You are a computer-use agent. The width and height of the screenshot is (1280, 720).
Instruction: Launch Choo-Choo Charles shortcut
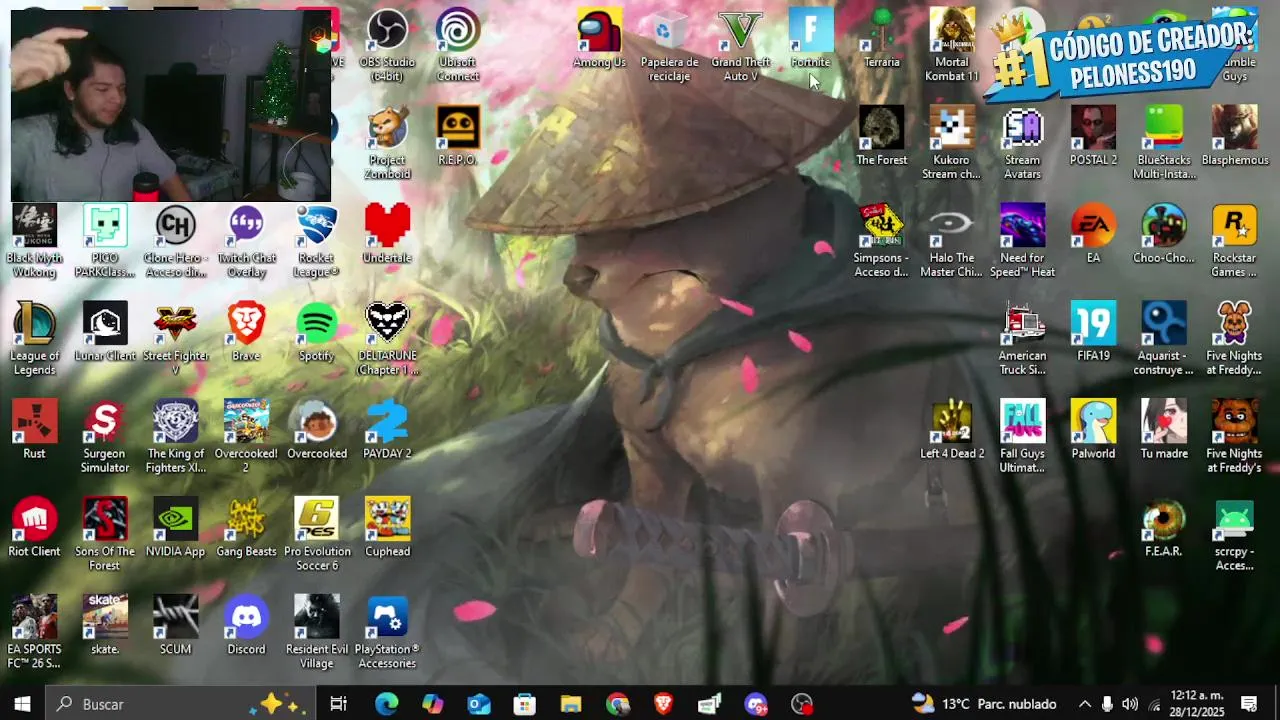click(x=1164, y=235)
